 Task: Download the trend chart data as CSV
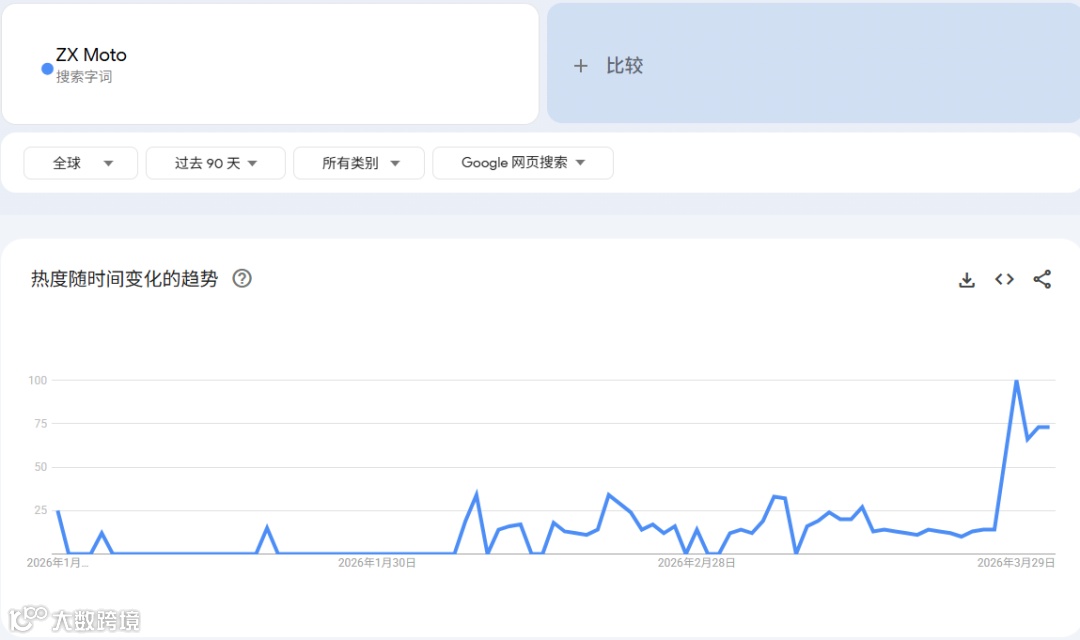(x=966, y=280)
